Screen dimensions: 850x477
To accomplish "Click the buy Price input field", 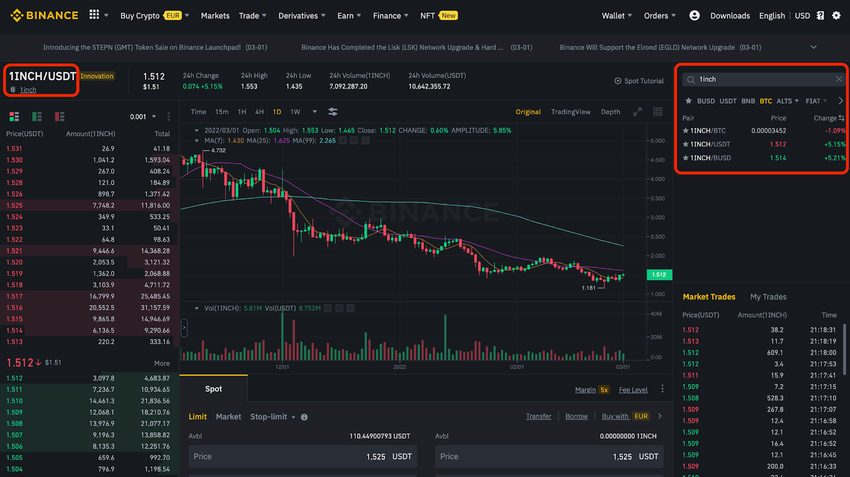I will point(302,456).
